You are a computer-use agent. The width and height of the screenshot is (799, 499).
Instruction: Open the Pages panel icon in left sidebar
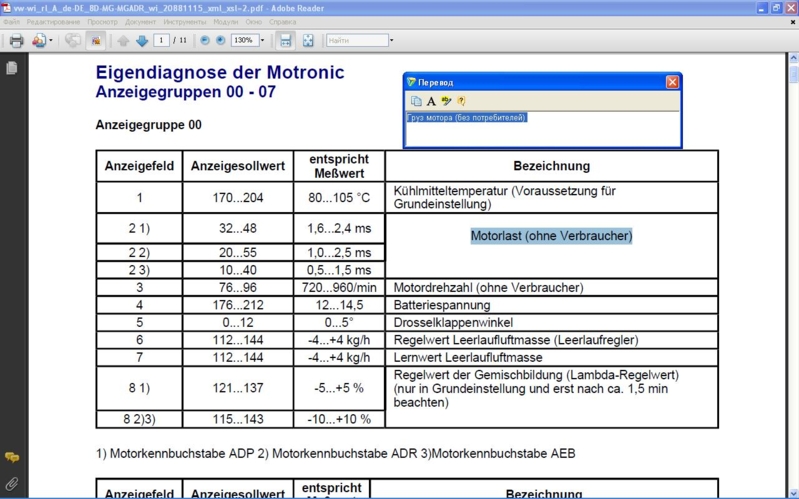click(12, 67)
